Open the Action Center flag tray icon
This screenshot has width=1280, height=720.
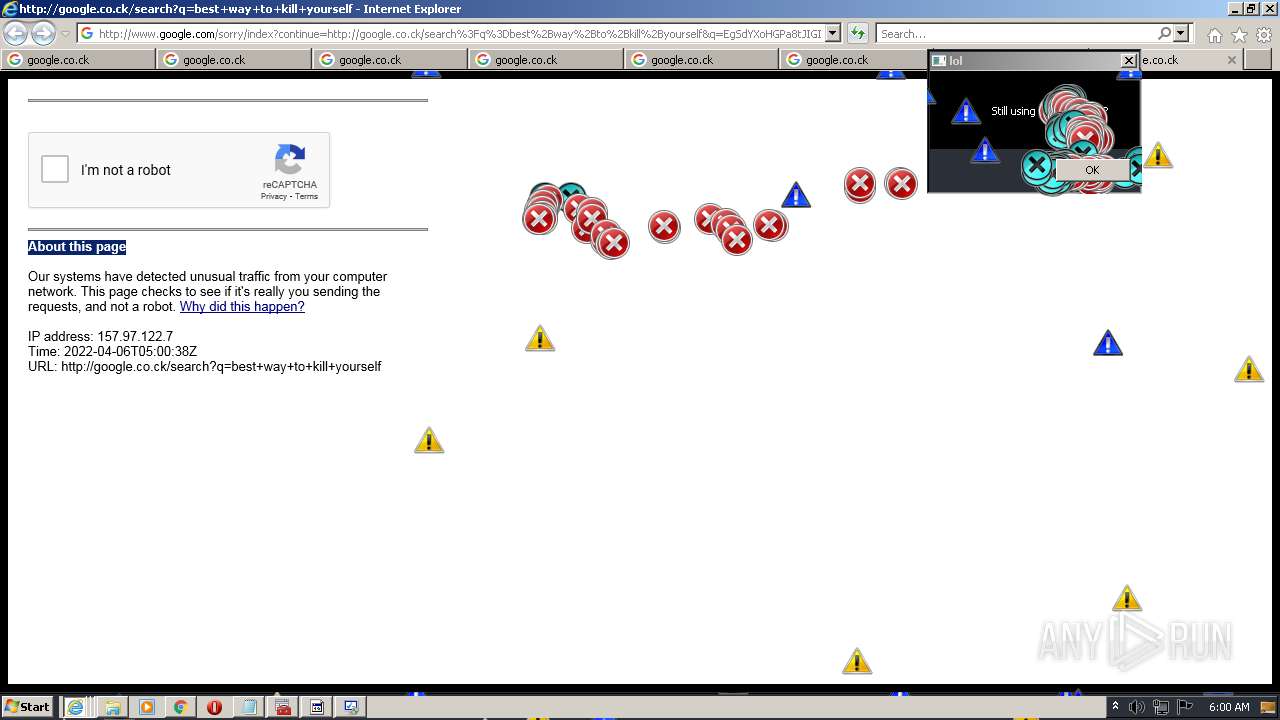tap(1185, 707)
